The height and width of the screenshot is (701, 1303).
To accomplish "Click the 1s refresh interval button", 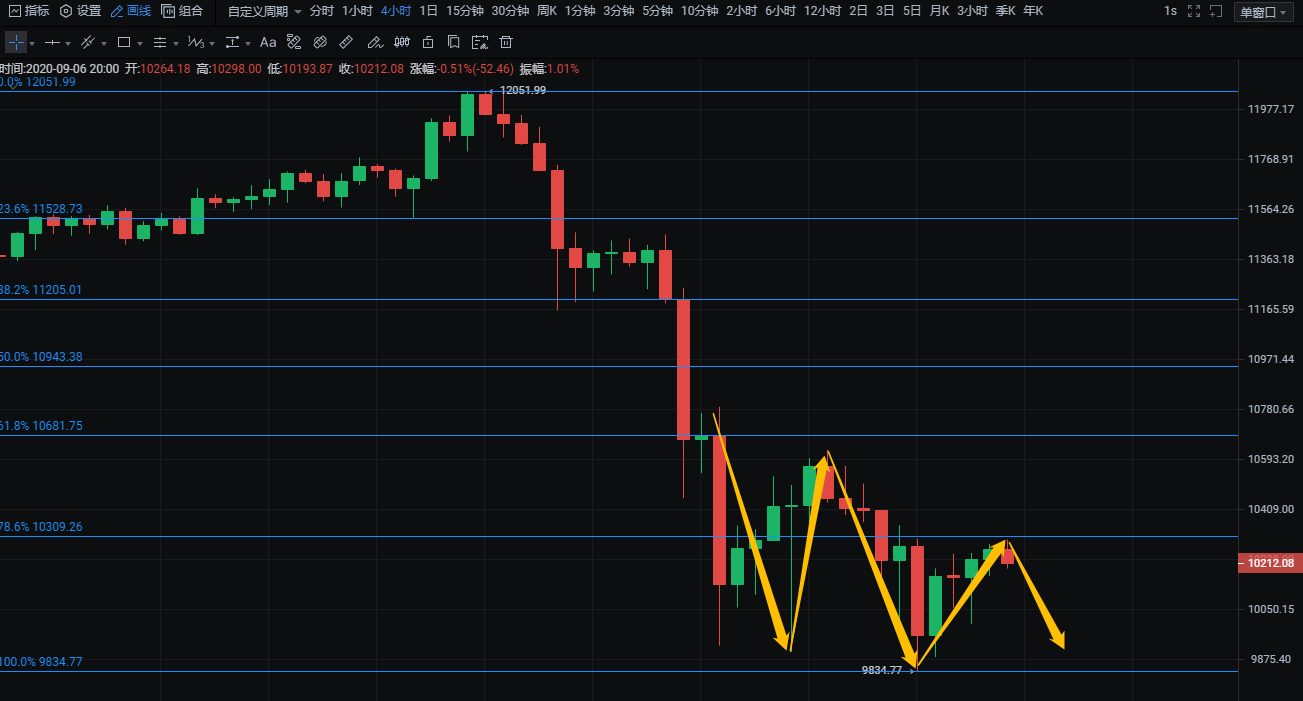I will click(x=1170, y=11).
